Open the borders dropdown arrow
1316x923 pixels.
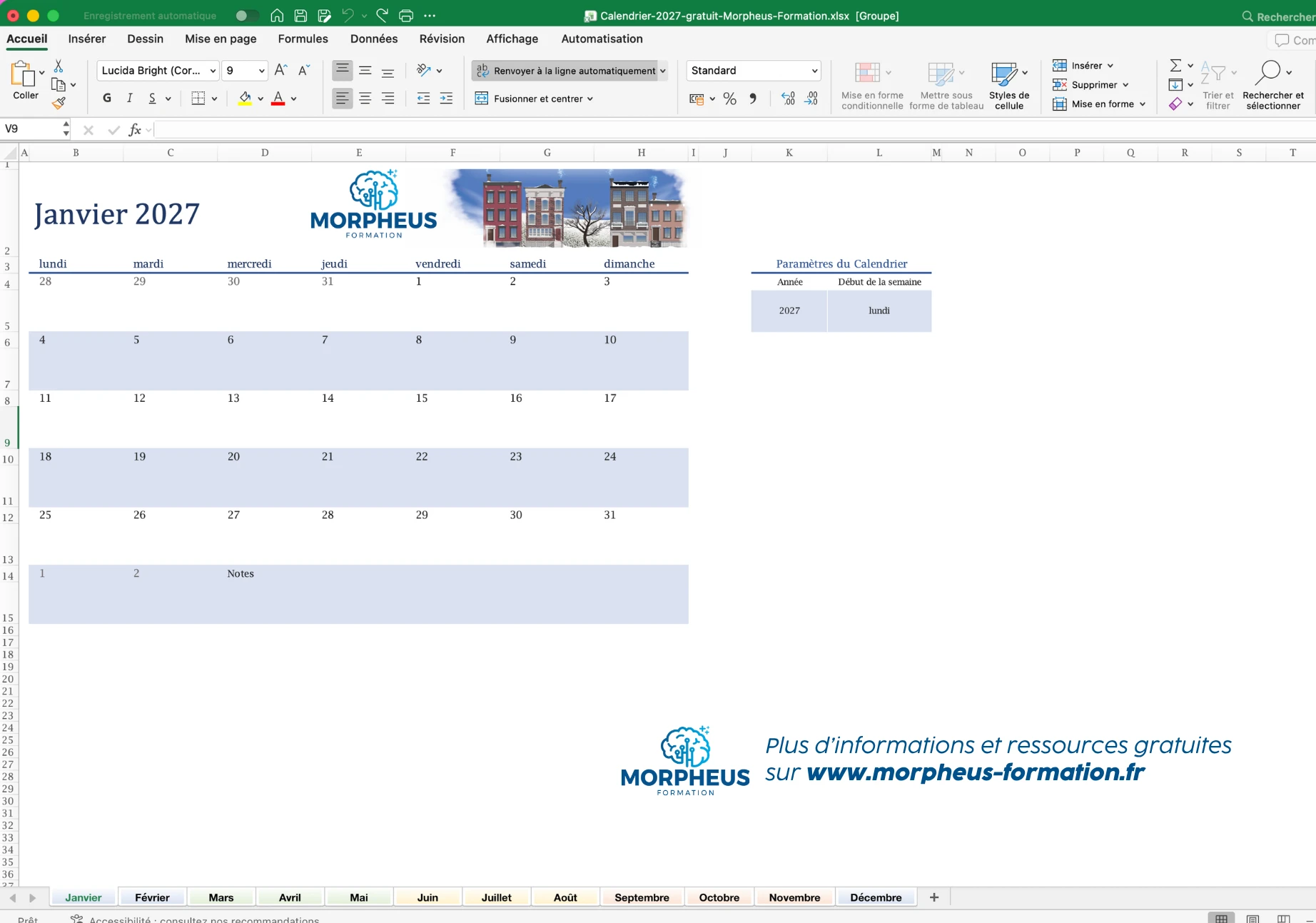click(x=214, y=99)
